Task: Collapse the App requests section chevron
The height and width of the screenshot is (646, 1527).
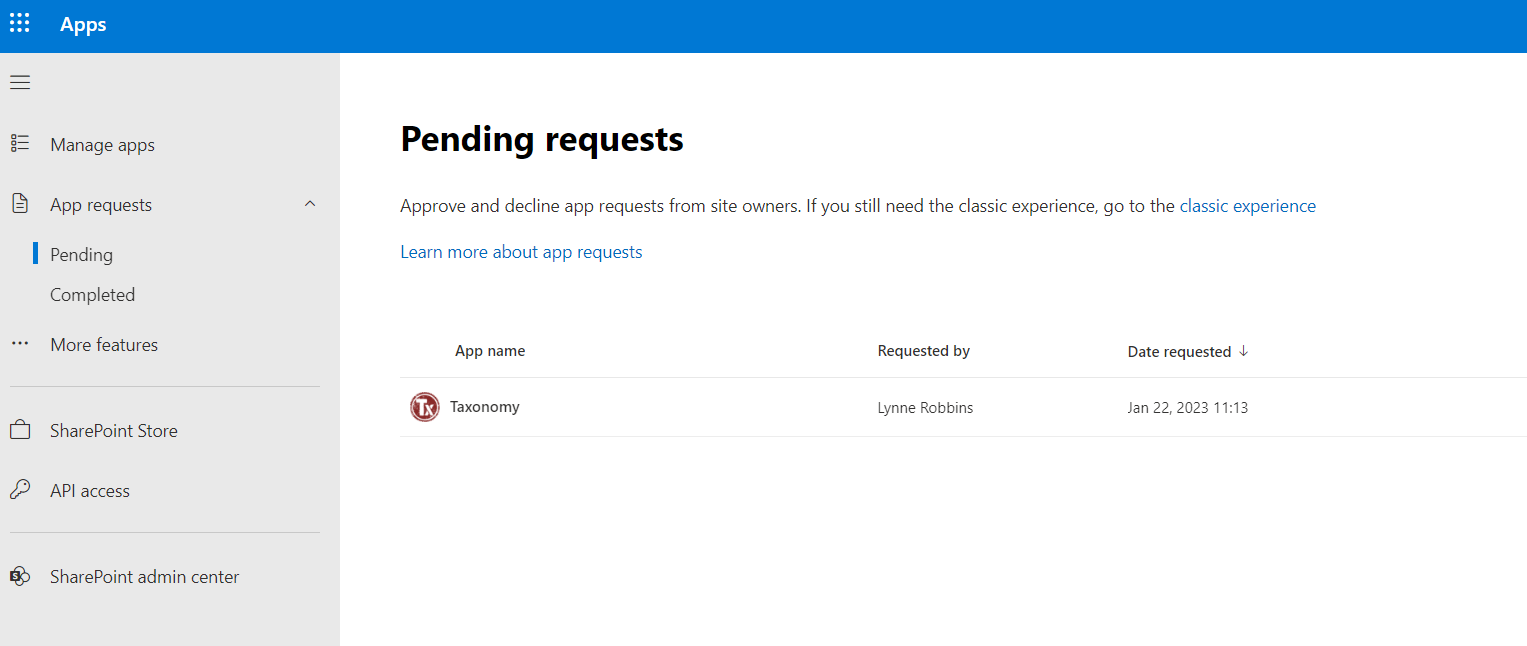Action: click(x=310, y=204)
